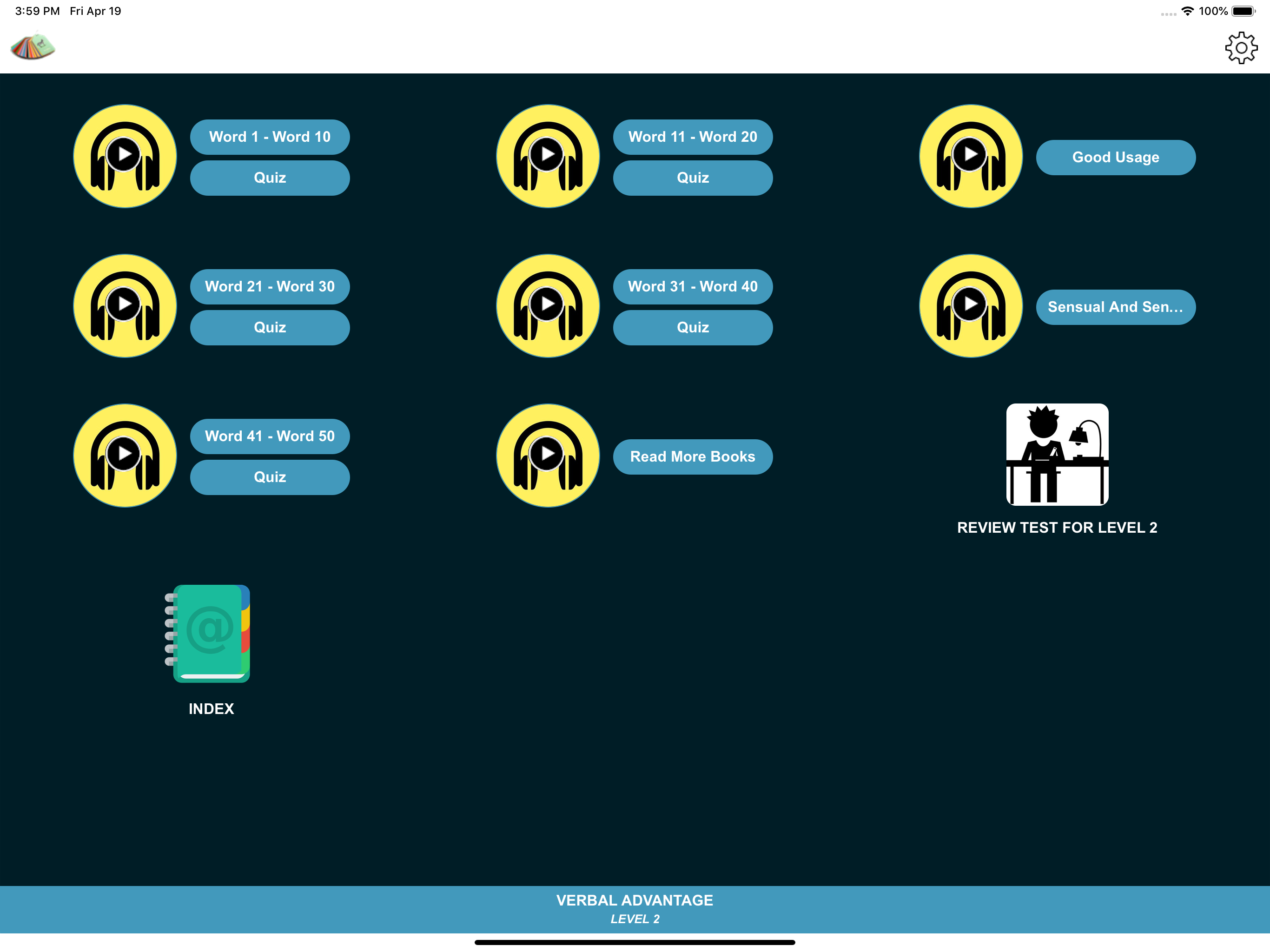Tap the 3:59 PM clock

pos(37,11)
